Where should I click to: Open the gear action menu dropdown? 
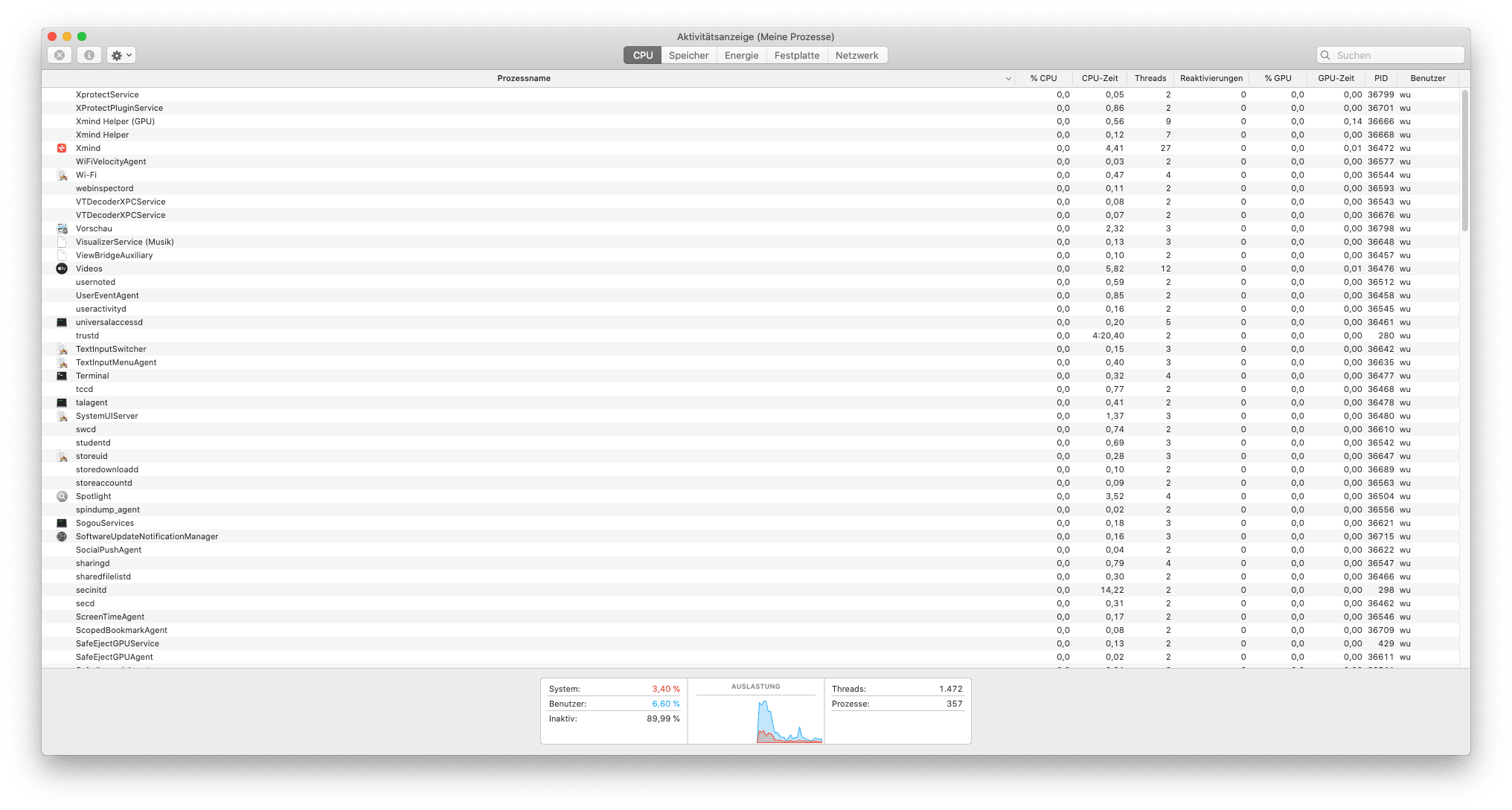coord(121,54)
